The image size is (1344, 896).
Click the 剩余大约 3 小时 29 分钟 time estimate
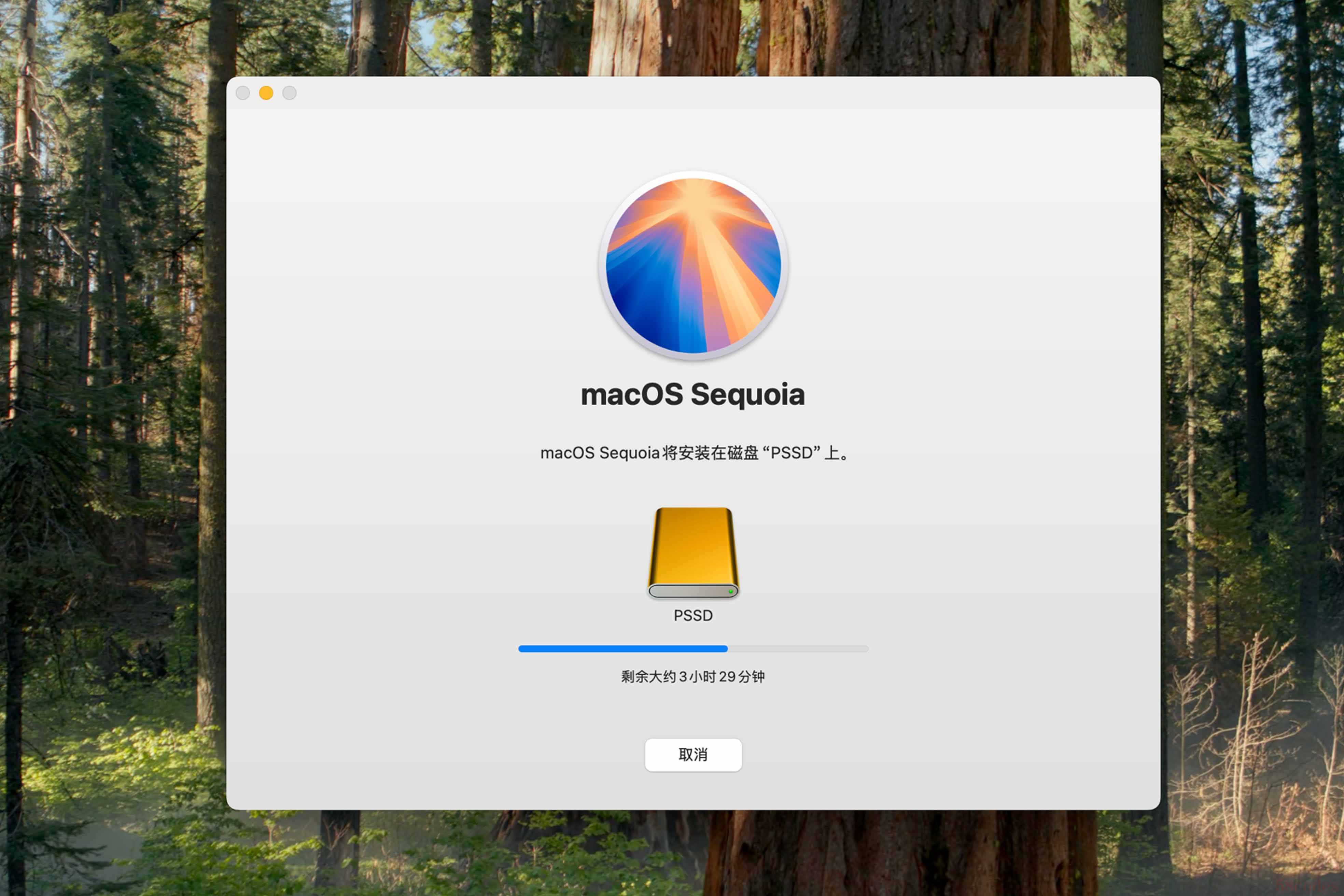[693, 676]
